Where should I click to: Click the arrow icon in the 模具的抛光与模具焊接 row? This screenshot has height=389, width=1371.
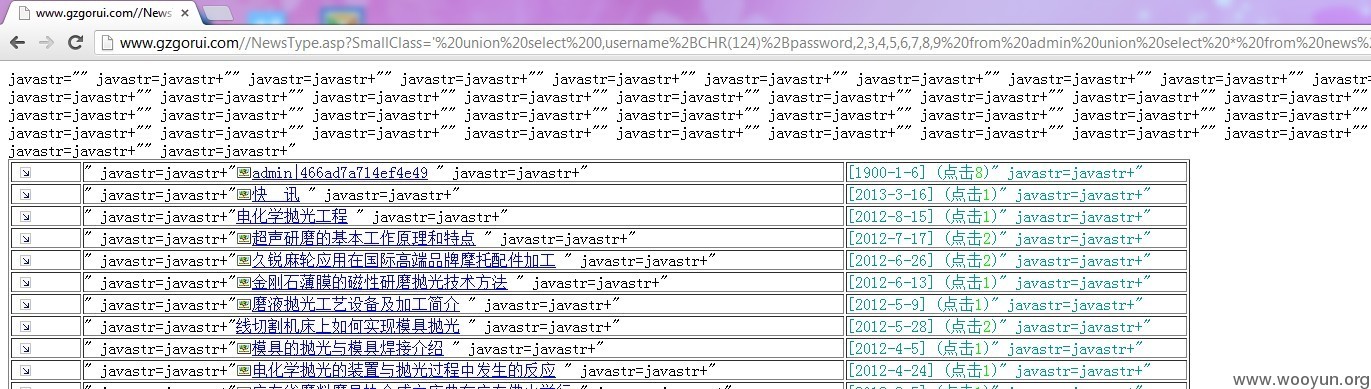pyautogui.click(x=25, y=348)
